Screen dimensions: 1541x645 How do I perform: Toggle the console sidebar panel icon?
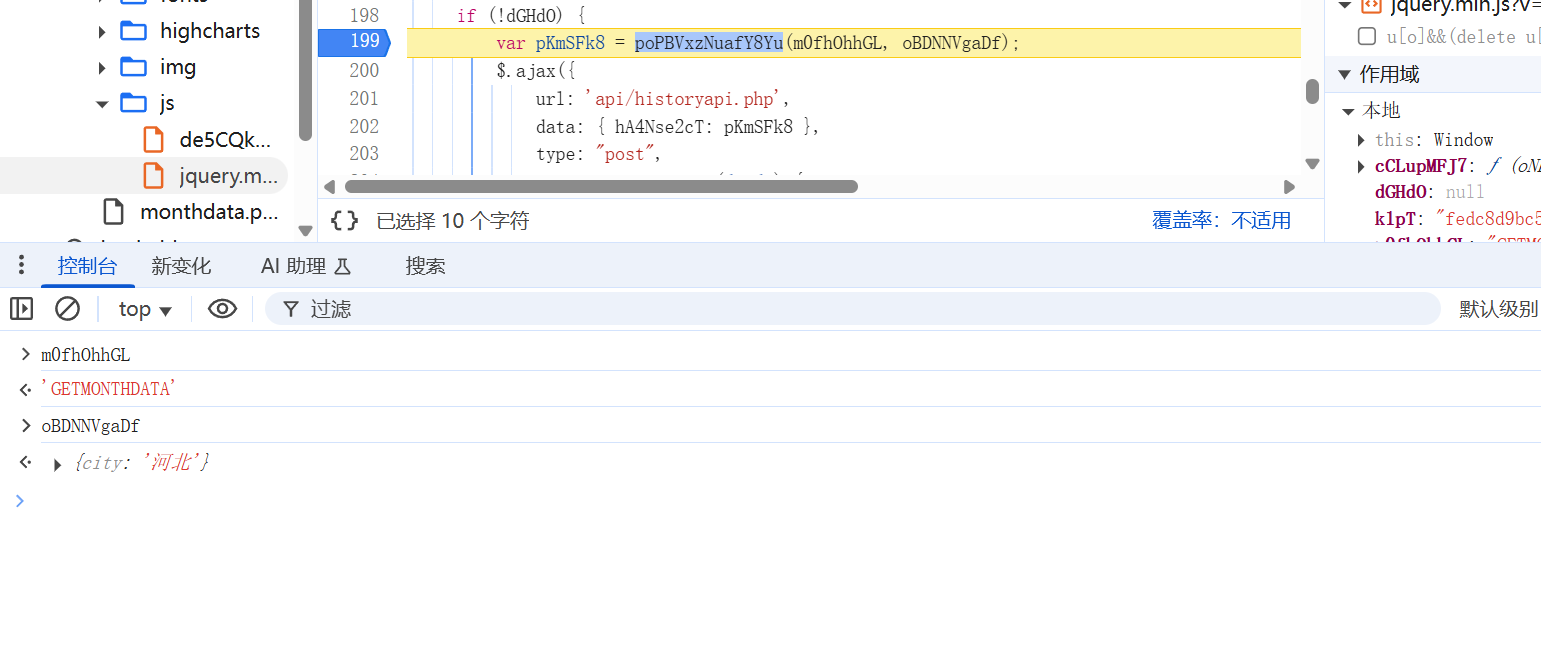[22, 309]
